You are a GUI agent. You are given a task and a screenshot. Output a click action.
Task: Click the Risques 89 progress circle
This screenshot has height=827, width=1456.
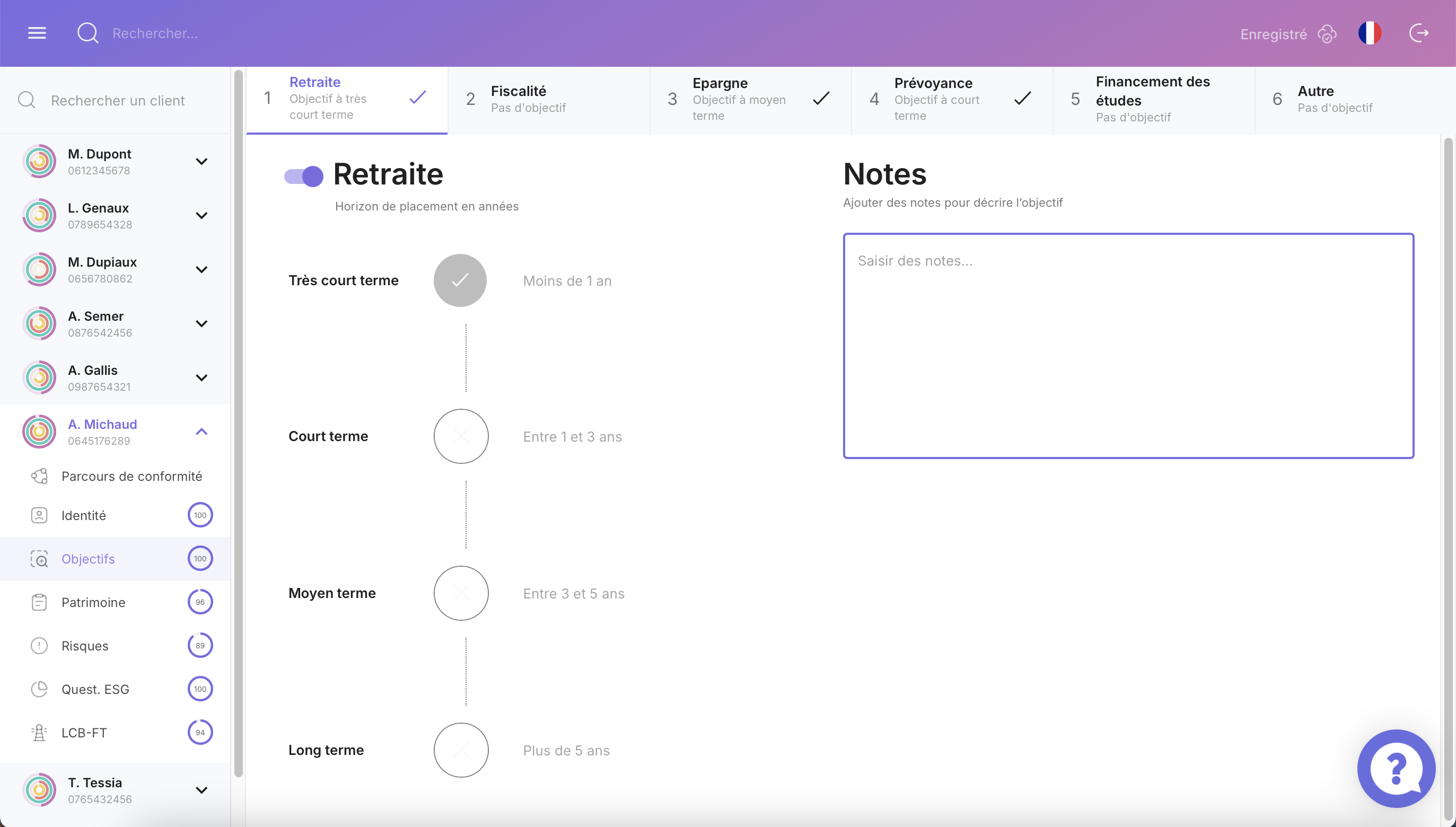point(200,645)
